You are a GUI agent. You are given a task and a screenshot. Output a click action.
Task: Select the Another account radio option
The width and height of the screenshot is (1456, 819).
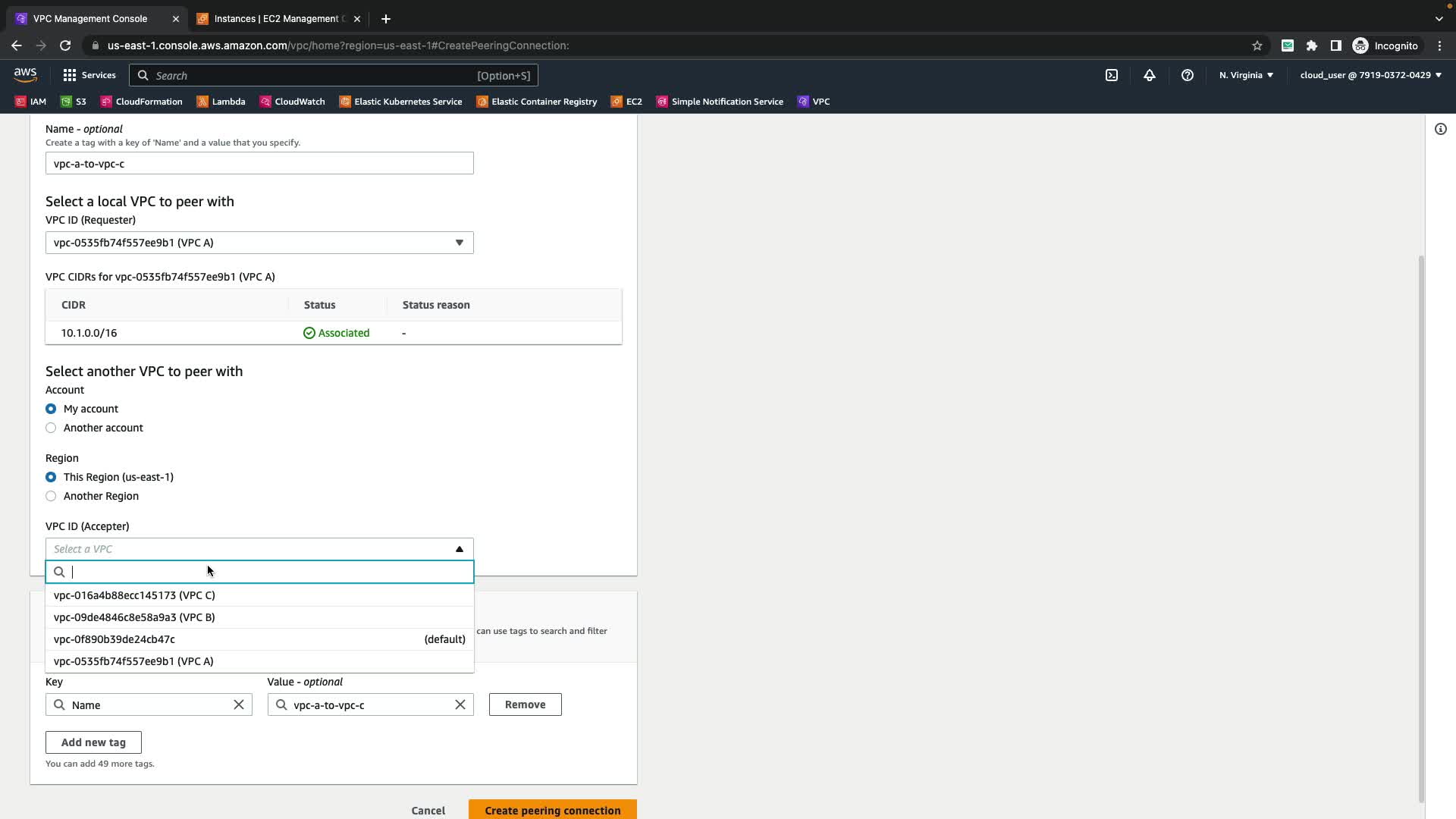point(51,428)
